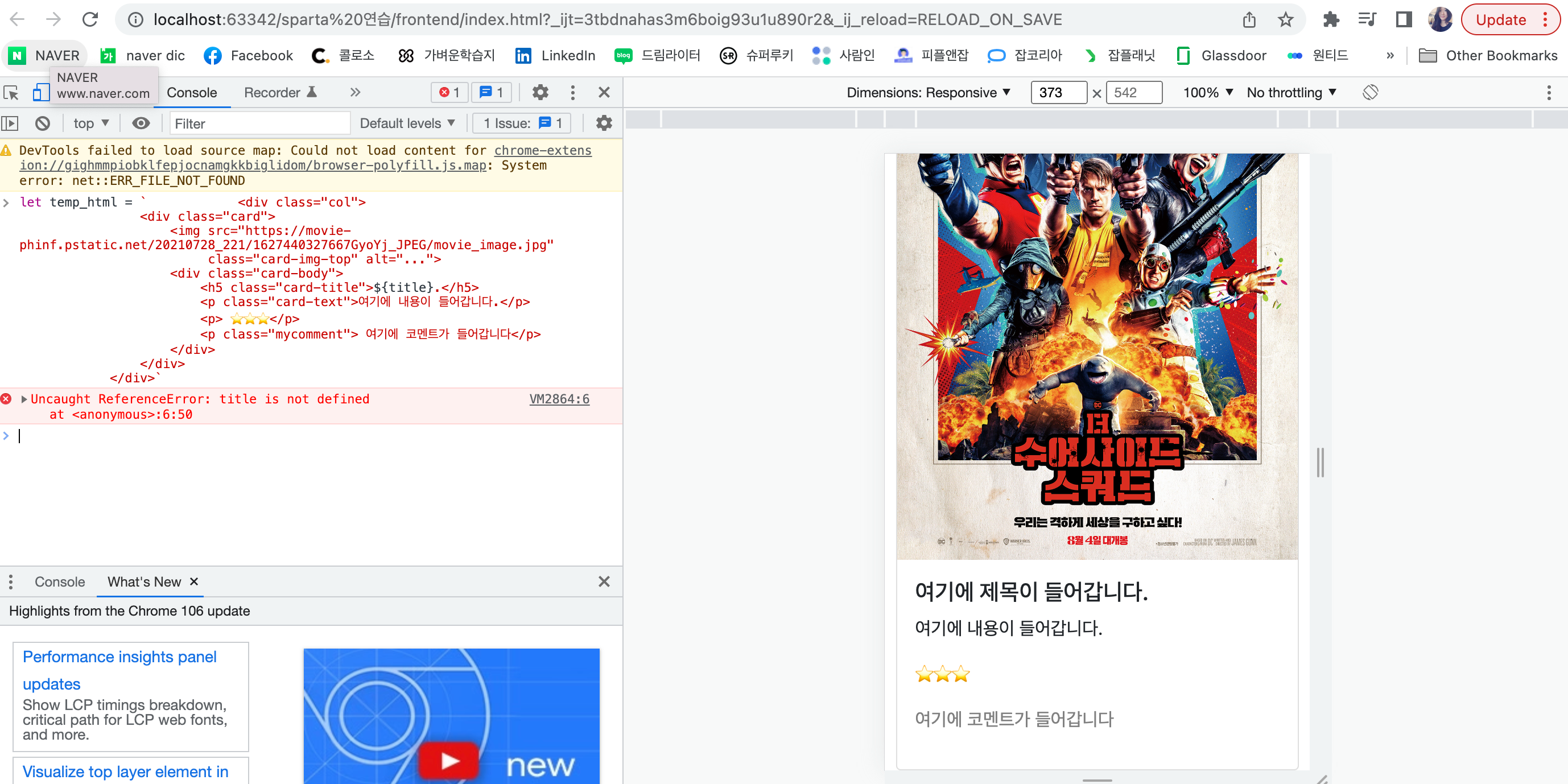The image size is (1568, 784).
Task: Open the NAVER bookmark
Action: click(44, 55)
